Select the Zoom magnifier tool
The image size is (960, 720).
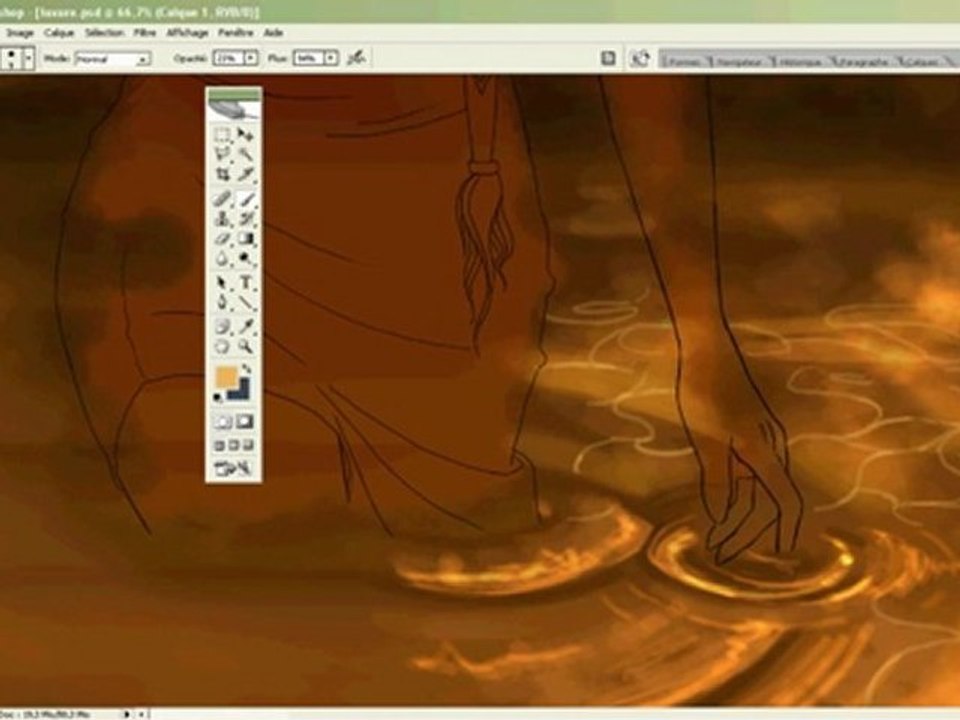pos(246,347)
